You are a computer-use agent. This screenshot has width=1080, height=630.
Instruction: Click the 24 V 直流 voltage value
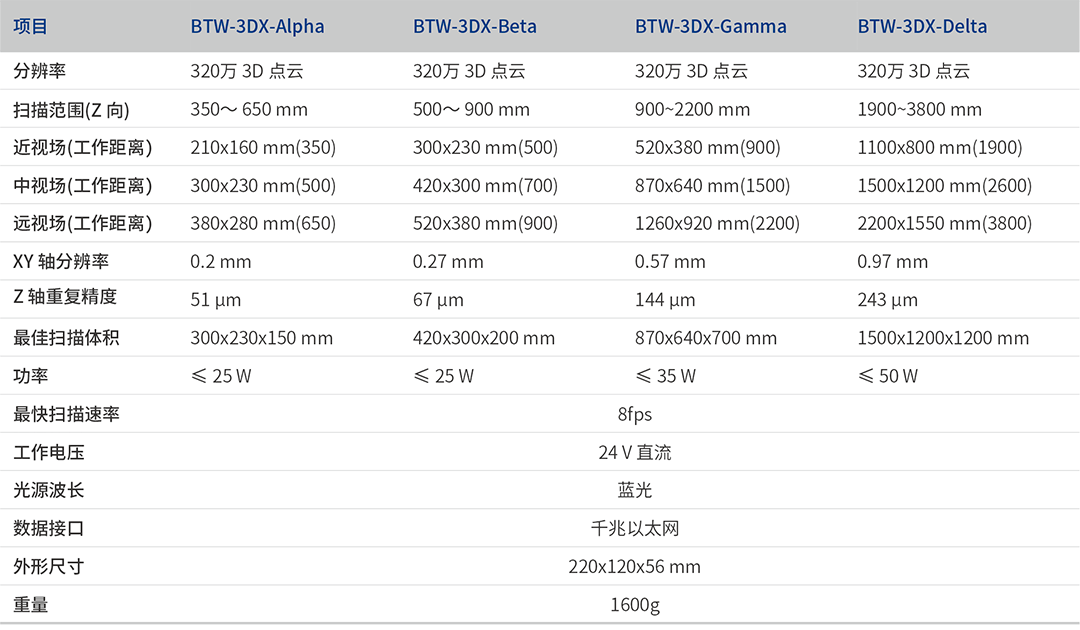tap(634, 452)
